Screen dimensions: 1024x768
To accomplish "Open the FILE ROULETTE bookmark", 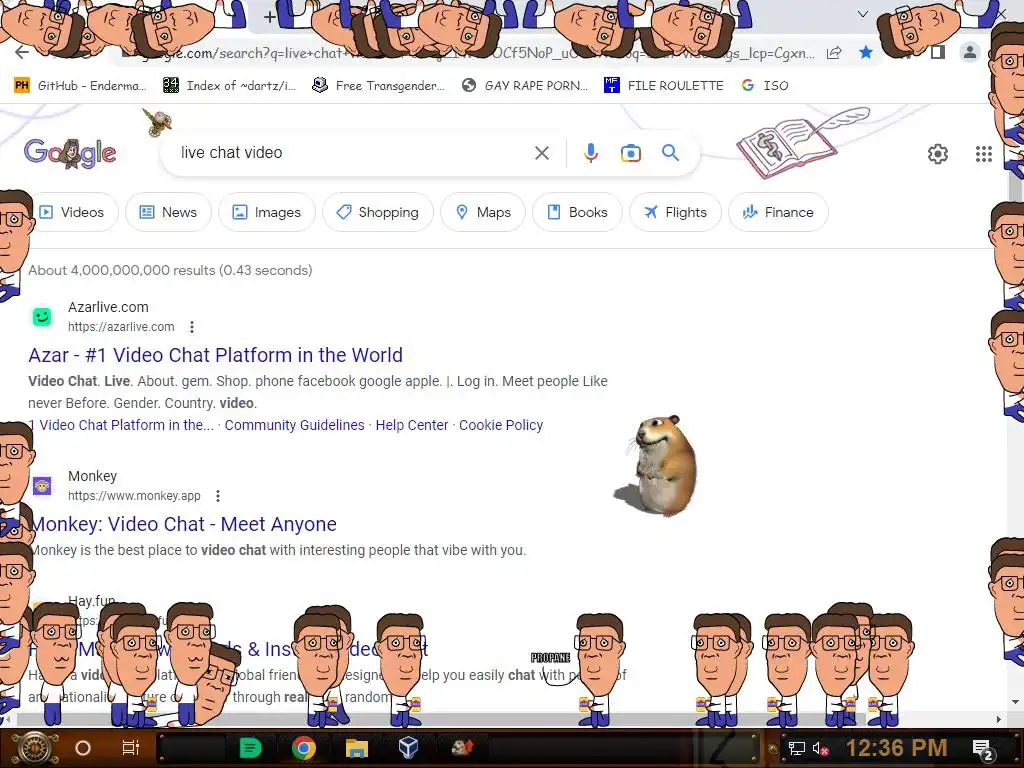I will 664,86.
